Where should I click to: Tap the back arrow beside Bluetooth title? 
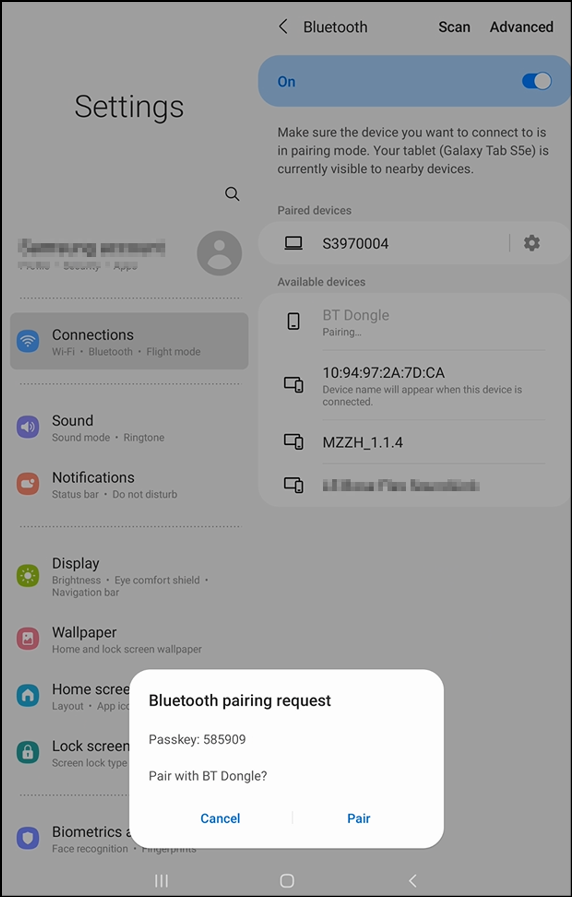tap(283, 26)
